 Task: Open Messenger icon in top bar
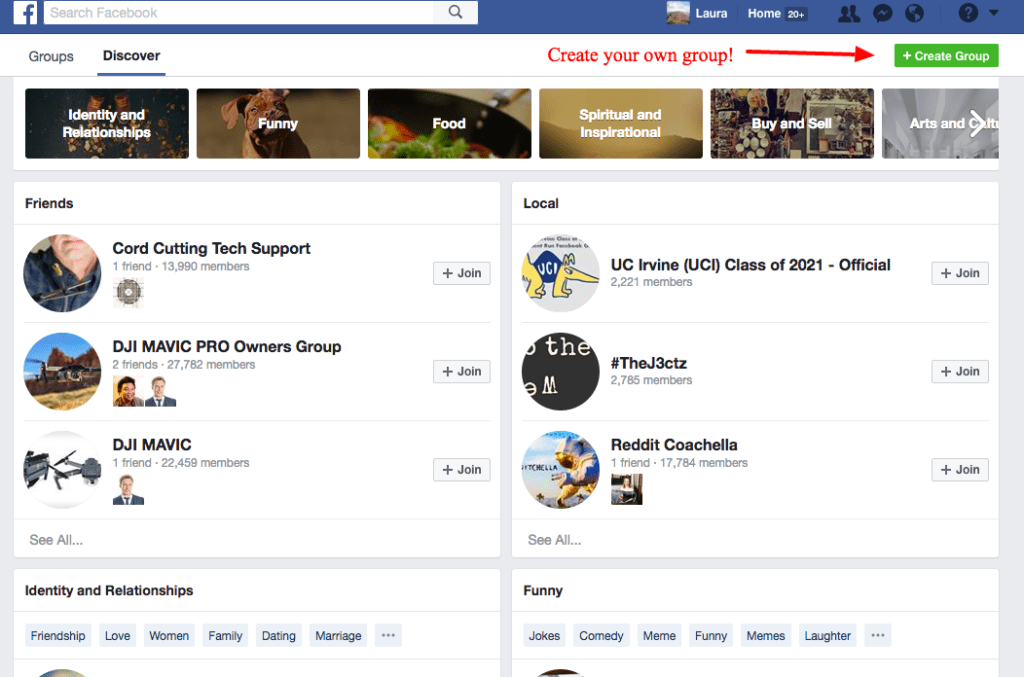[x=882, y=13]
